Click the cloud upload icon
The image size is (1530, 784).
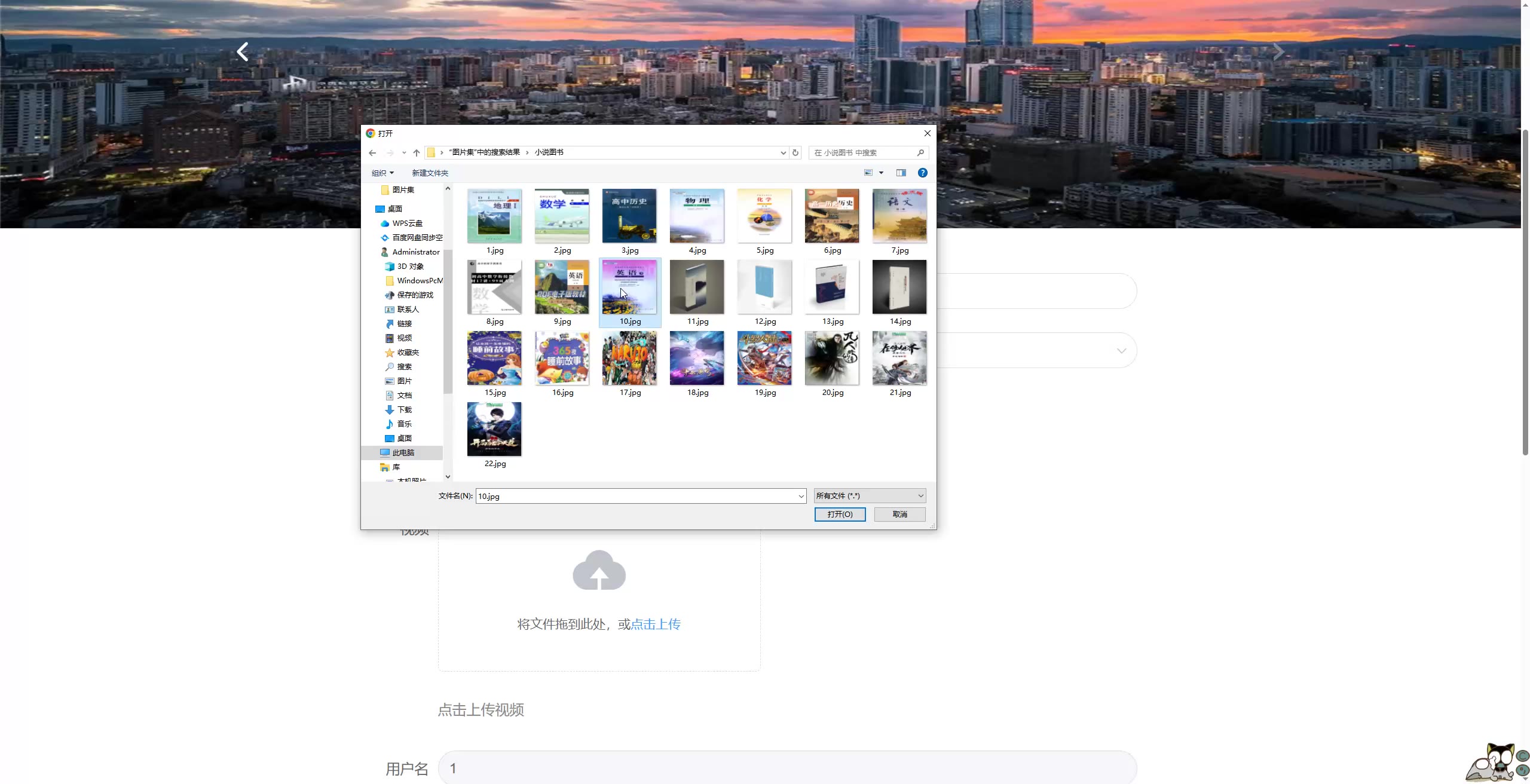(x=599, y=571)
